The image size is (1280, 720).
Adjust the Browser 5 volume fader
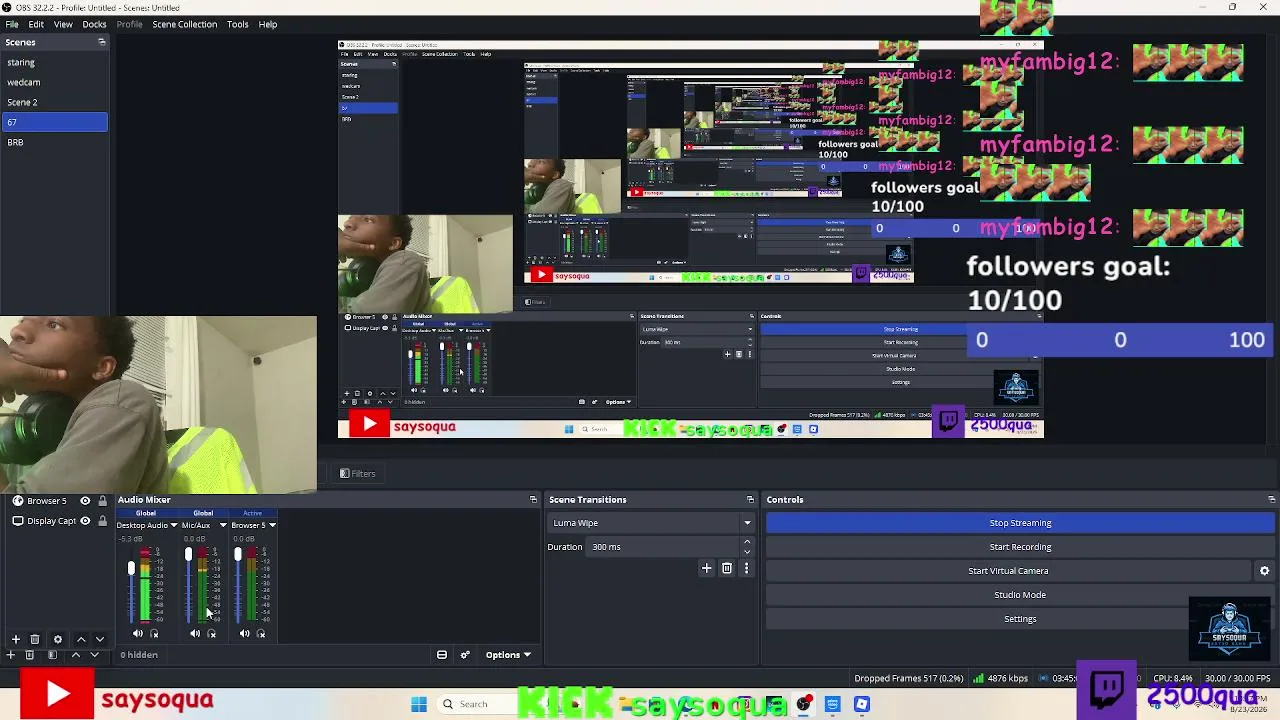coord(238,555)
